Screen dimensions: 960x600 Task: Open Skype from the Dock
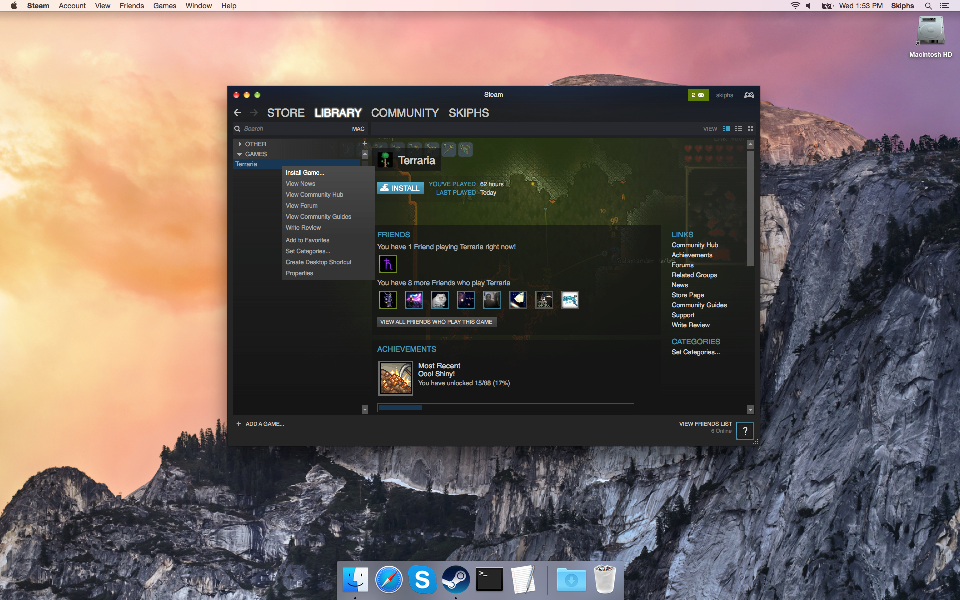click(x=422, y=579)
